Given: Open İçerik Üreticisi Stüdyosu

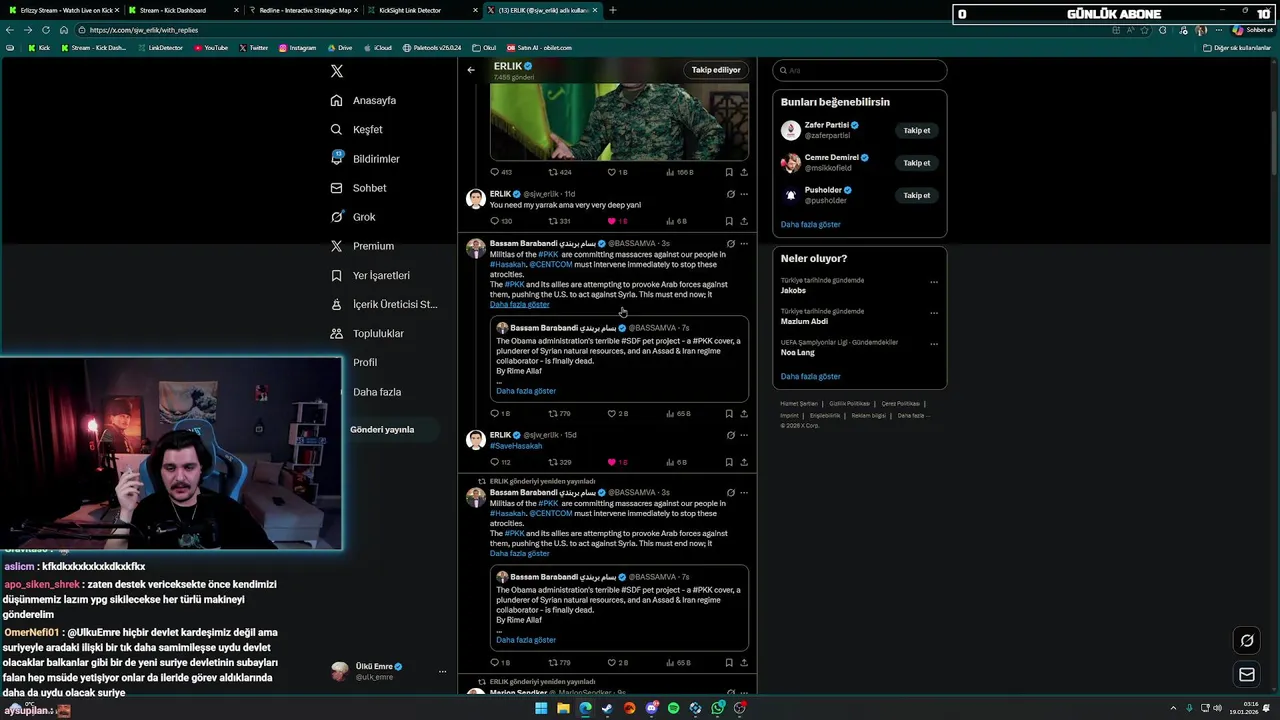Looking at the screenshot, I should 384,304.
